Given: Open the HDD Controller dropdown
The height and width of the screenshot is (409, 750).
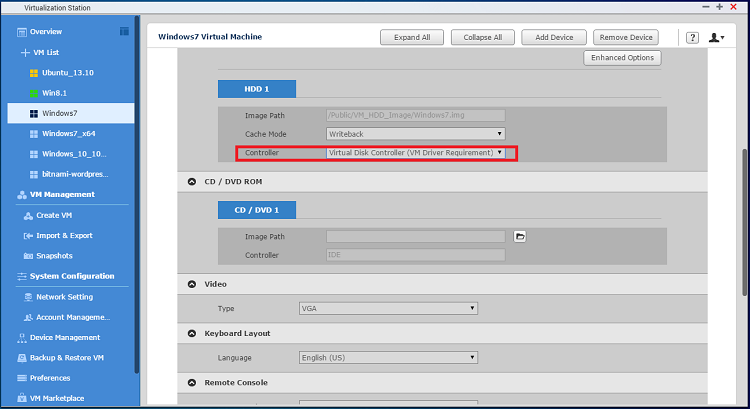Looking at the screenshot, I should (416, 153).
